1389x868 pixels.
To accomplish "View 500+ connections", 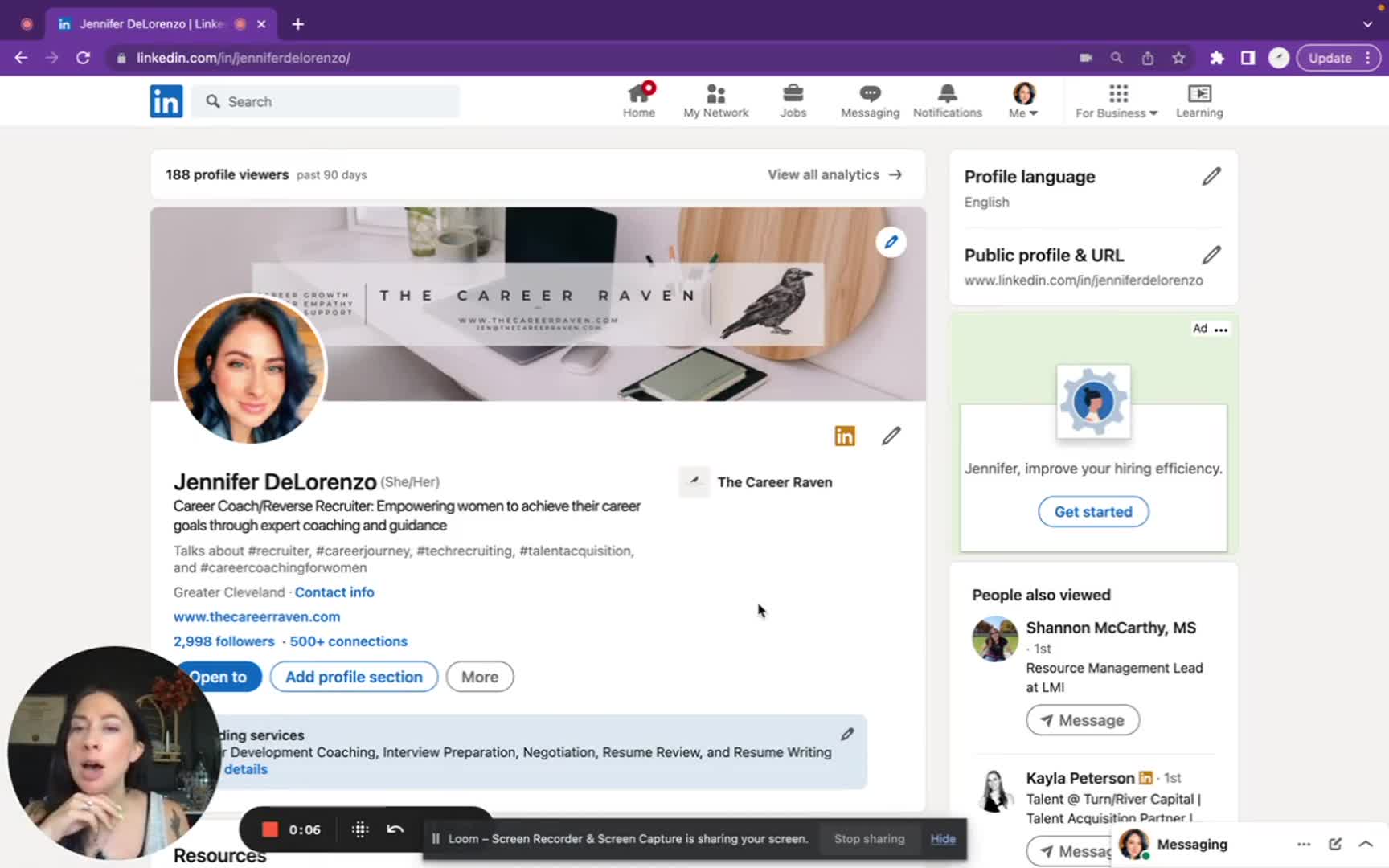I will pos(348,641).
